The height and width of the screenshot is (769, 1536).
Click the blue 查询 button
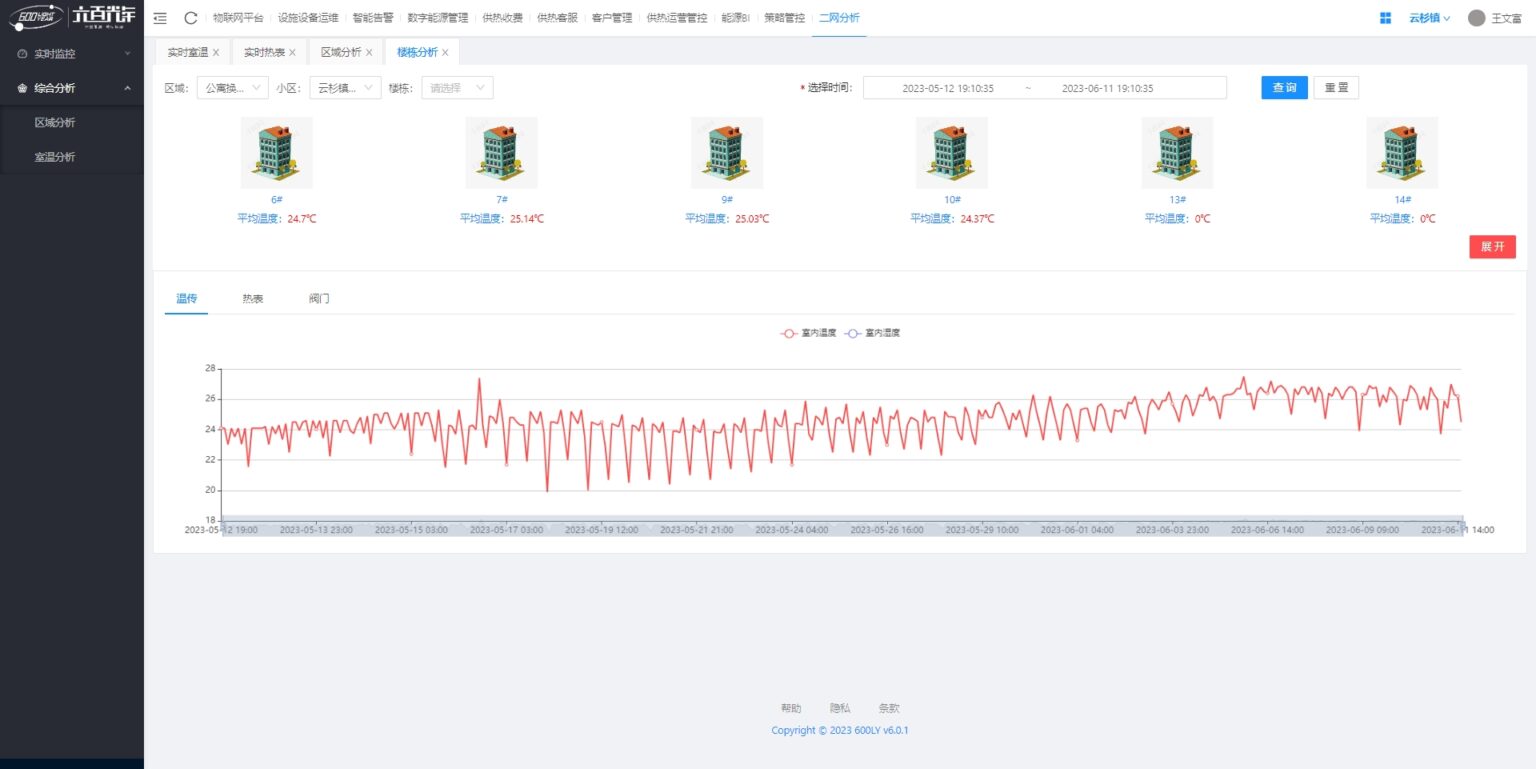(1283, 88)
